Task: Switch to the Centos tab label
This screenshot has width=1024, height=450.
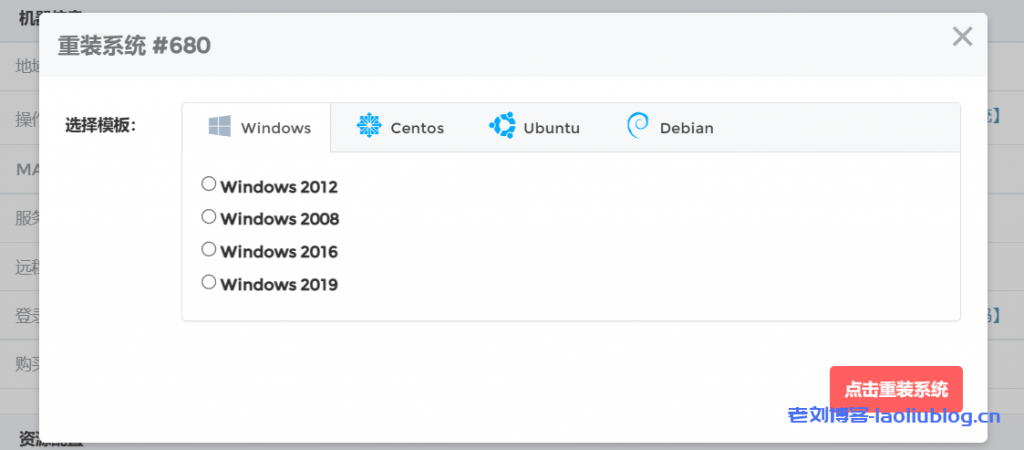Action: point(417,128)
